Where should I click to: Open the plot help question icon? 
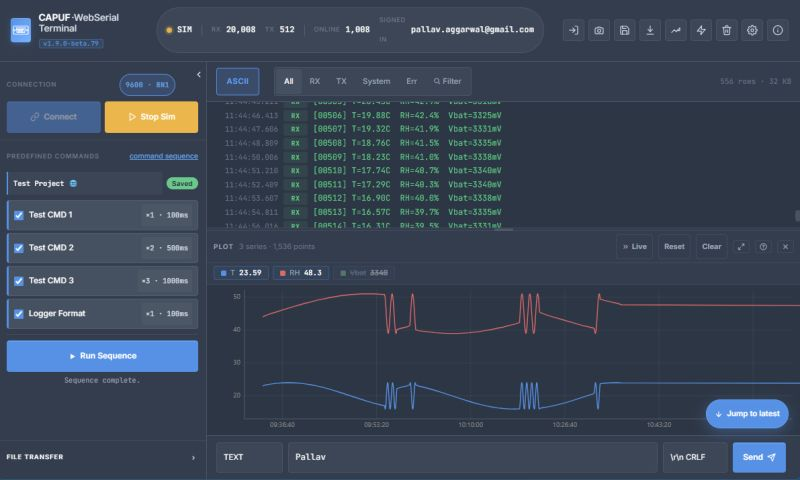tap(763, 247)
